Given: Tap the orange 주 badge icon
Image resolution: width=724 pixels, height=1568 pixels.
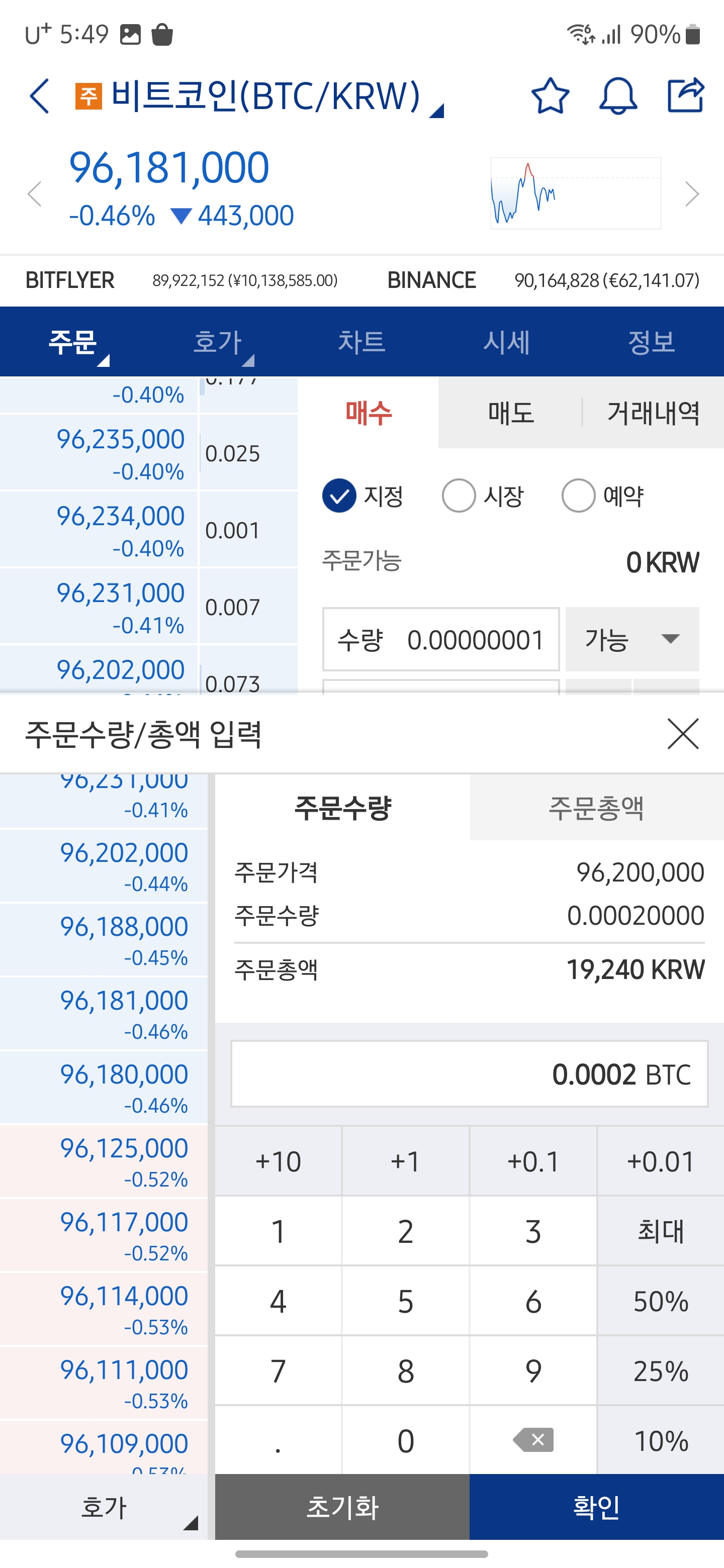Looking at the screenshot, I should pyautogui.click(x=88, y=96).
